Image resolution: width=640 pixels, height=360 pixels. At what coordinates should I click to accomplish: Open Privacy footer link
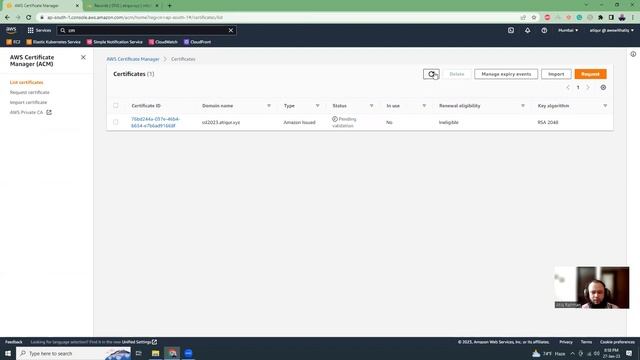point(566,342)
